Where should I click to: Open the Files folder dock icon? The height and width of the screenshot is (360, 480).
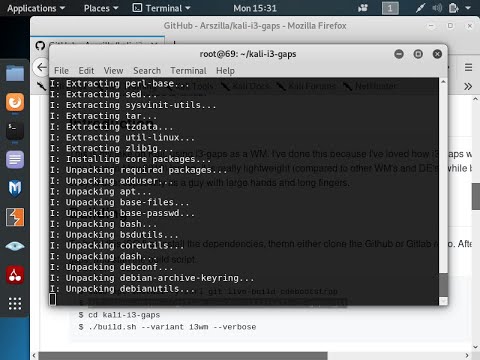[x=15, y=73]
